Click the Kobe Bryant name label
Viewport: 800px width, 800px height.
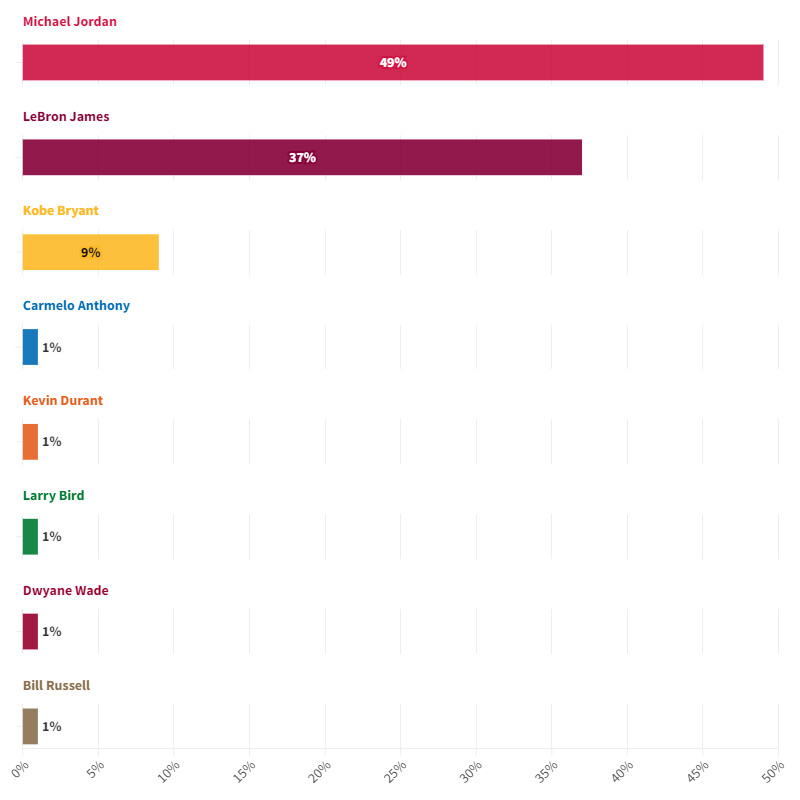click(x=61, y=211)
